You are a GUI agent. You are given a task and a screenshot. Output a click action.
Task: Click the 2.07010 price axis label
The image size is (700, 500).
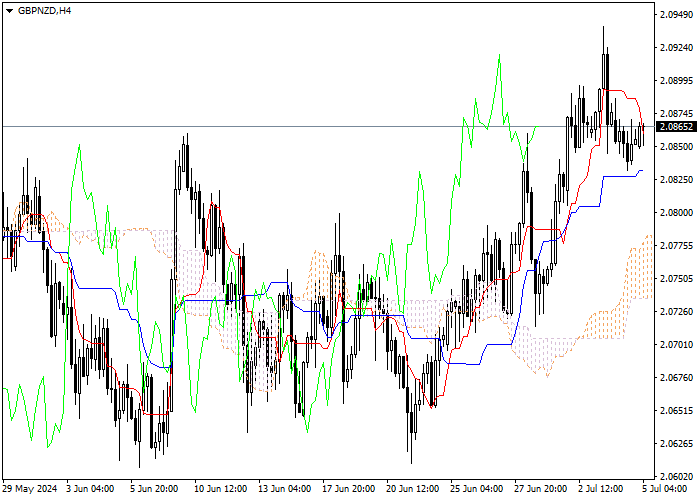676,345
